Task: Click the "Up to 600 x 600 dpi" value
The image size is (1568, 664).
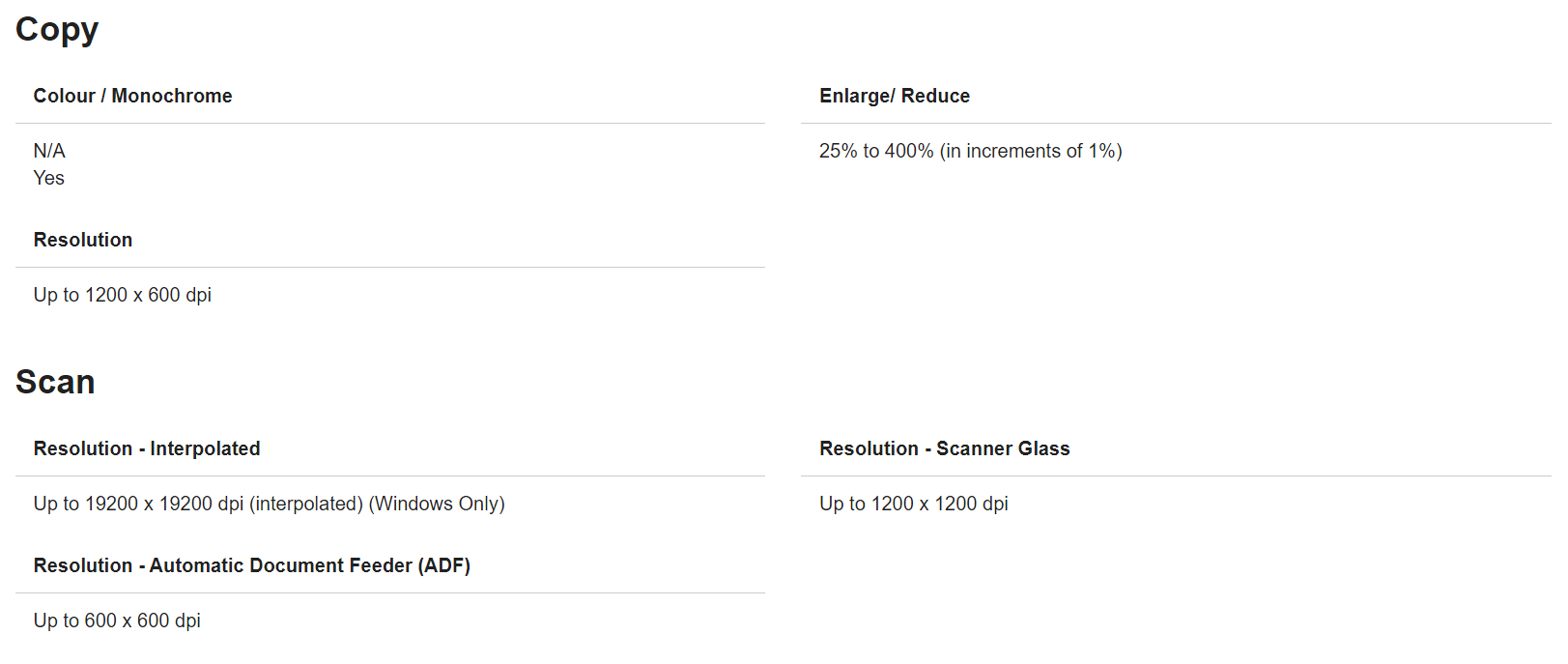Action: 117,621
